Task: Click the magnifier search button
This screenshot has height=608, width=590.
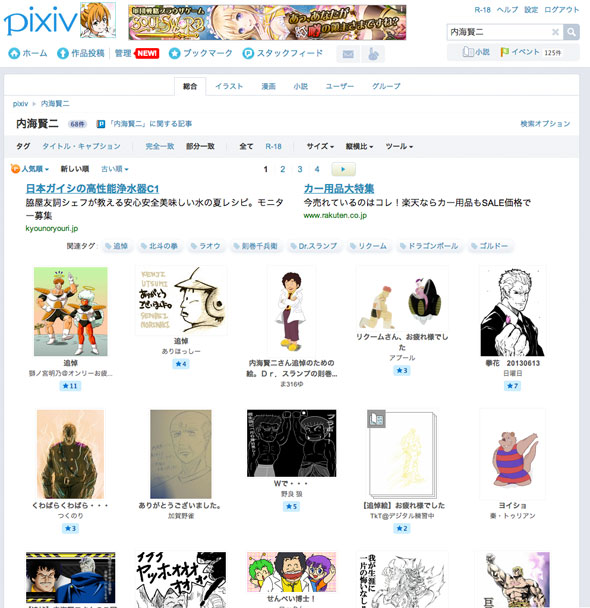Action: tap(571, 32)
